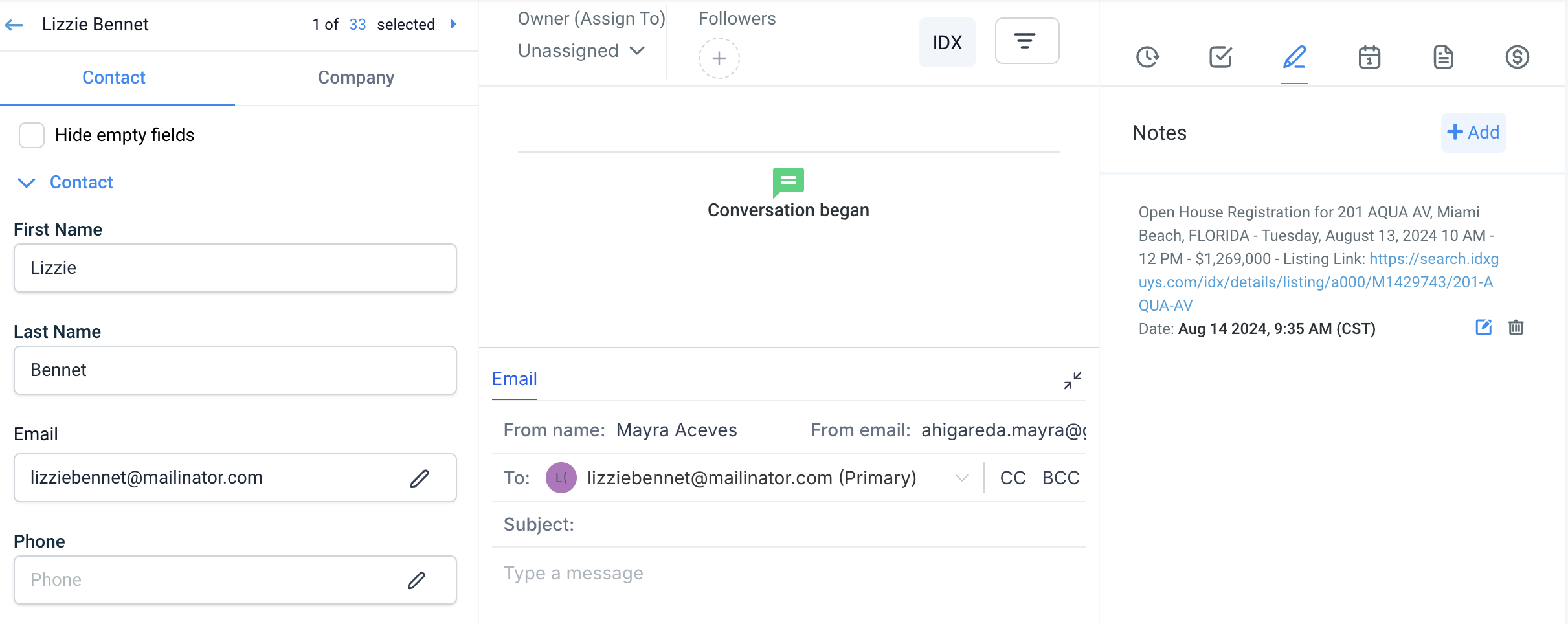
Task: Select the Email tab in composer
Action: tap(514, 379)
